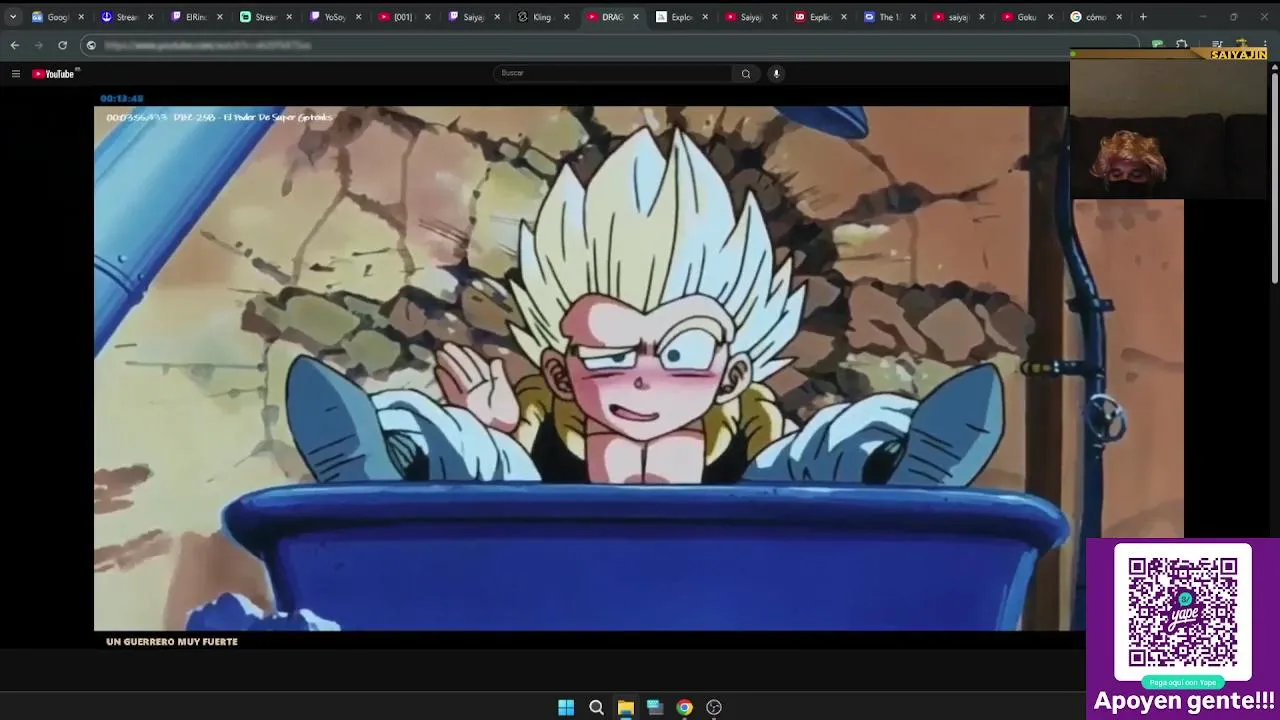Click the taskbar app next to File Explorer

pos(655,707)
